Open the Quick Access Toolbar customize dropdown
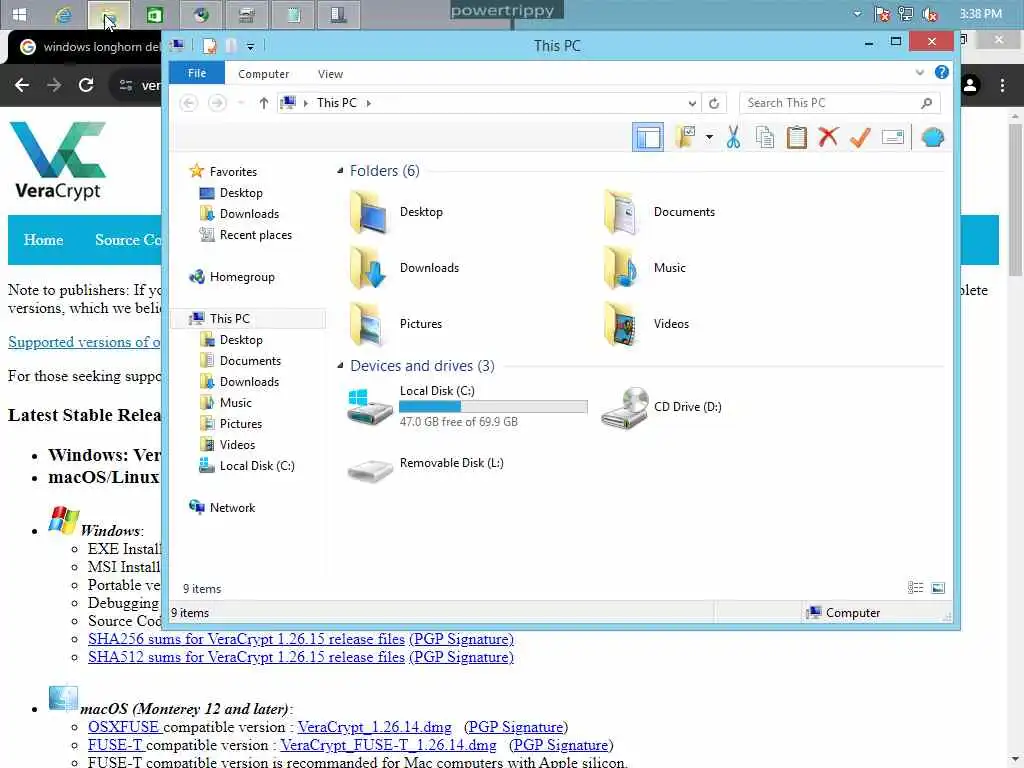 [x=250, y=46]
